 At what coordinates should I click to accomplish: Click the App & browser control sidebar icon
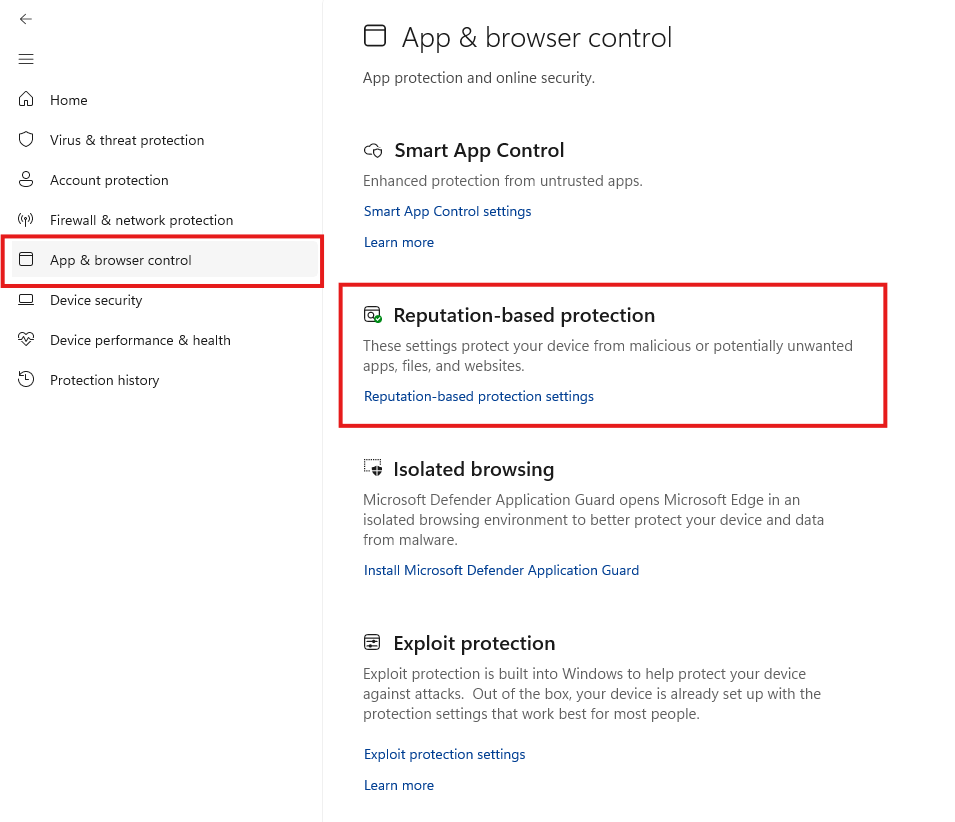tap(27, 260)
